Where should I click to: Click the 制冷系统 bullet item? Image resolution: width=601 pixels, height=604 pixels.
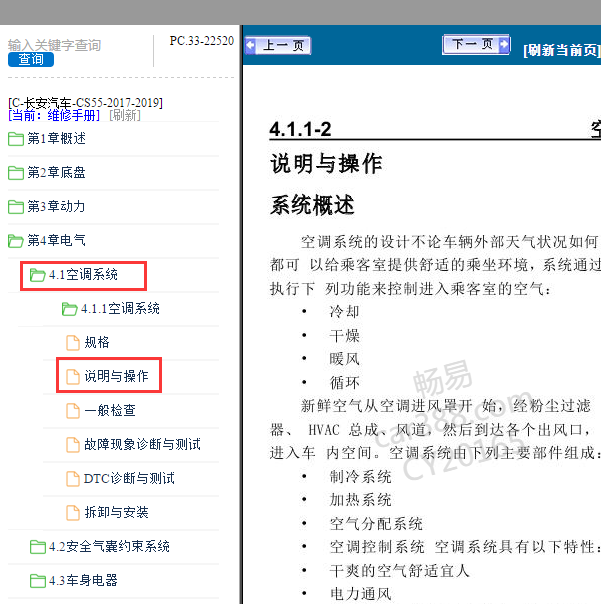tap(361, 477)
